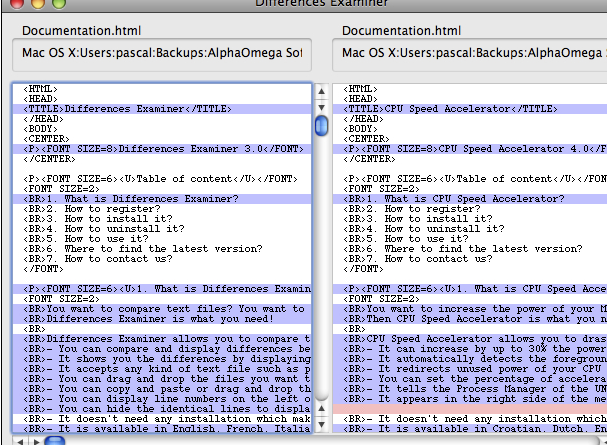The width and height of the screenshot is (607, 445).
Task: Click right line 'It is available in Croatian, Dutch'
Action: point(470,429)
